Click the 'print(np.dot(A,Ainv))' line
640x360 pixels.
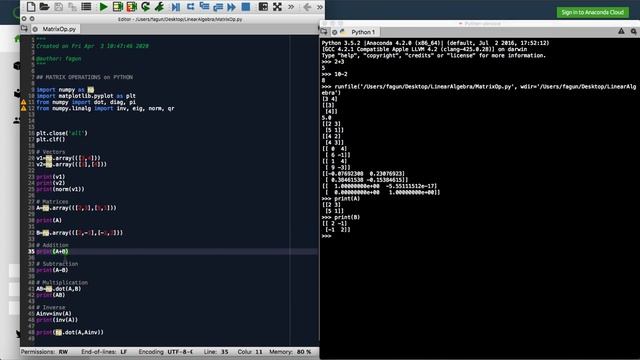point(70,332)
